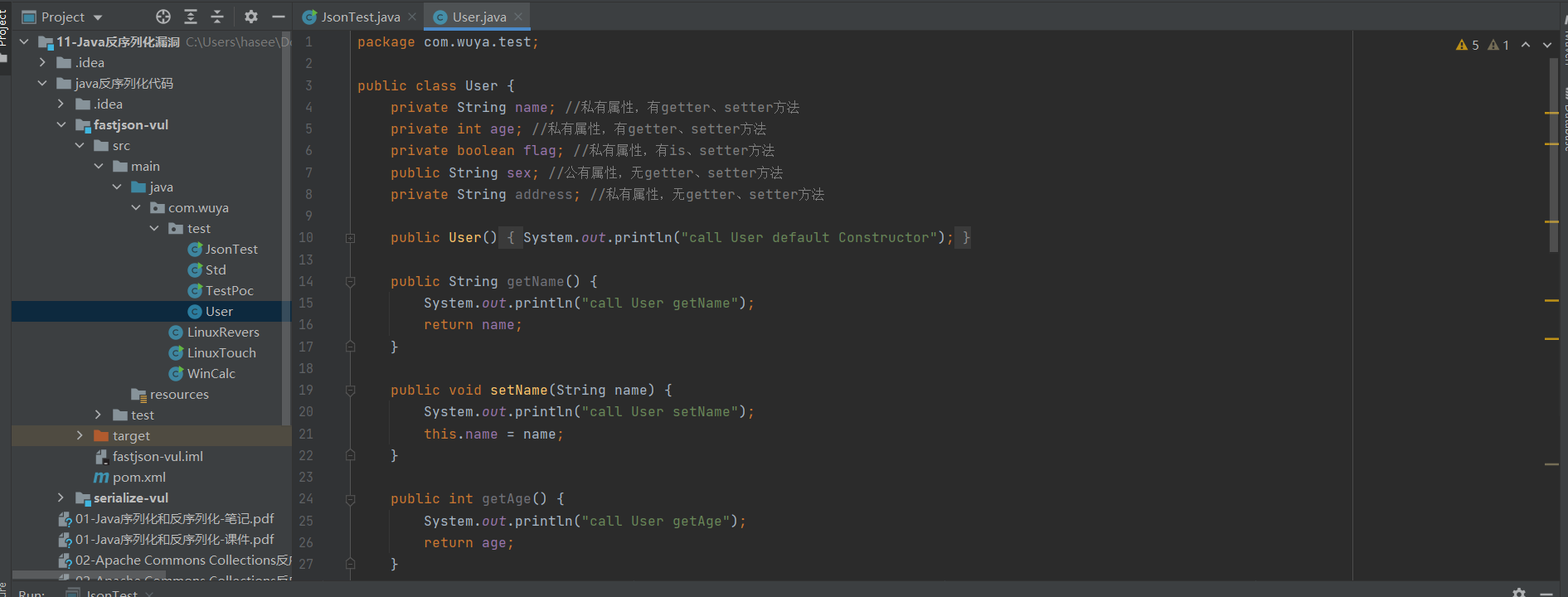The width and height of the screenshot is (1568, 597).
Task: Open LinuxRevers class file
Action: [x=215, y=332]
